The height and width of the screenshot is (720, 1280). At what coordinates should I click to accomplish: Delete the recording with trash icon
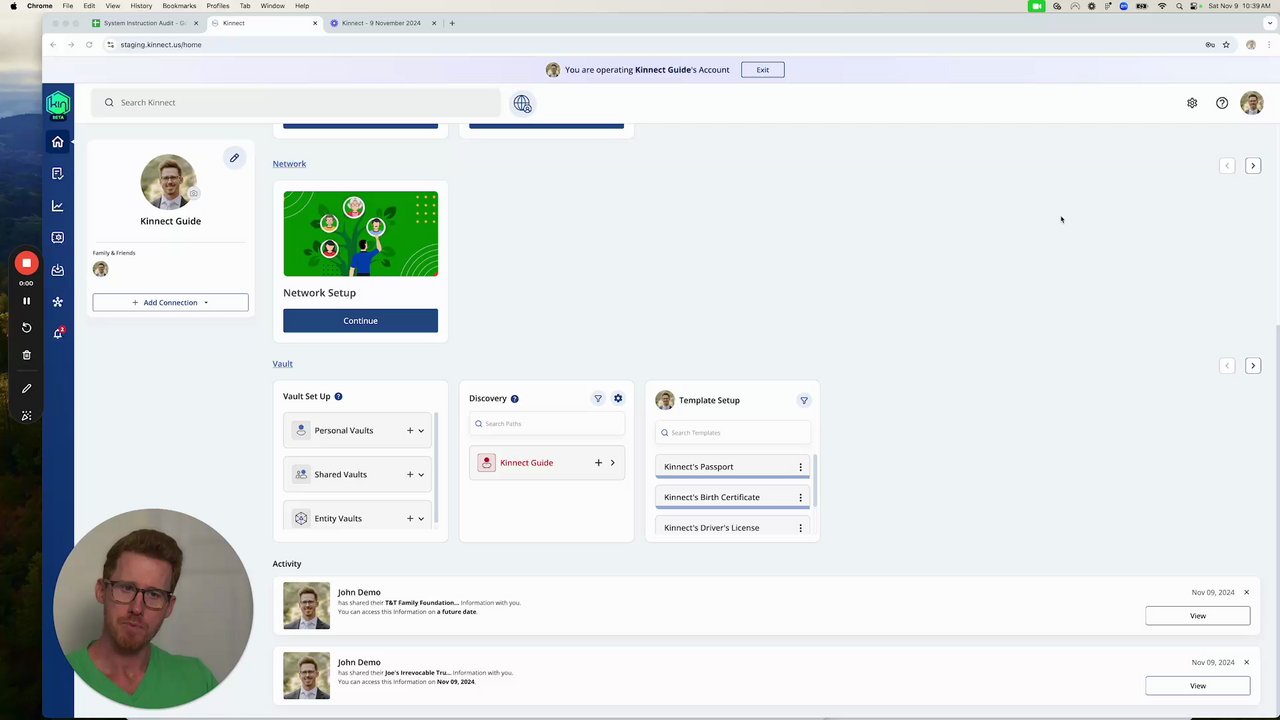click(27, 355)
